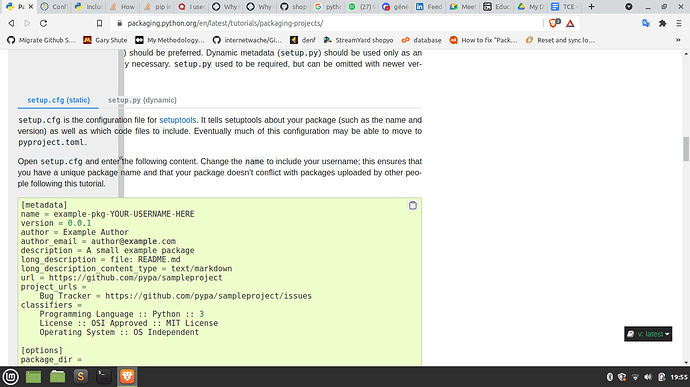Click the scrollbar up arrow
Screen dimensions: 690x387
tap(686, 54)
